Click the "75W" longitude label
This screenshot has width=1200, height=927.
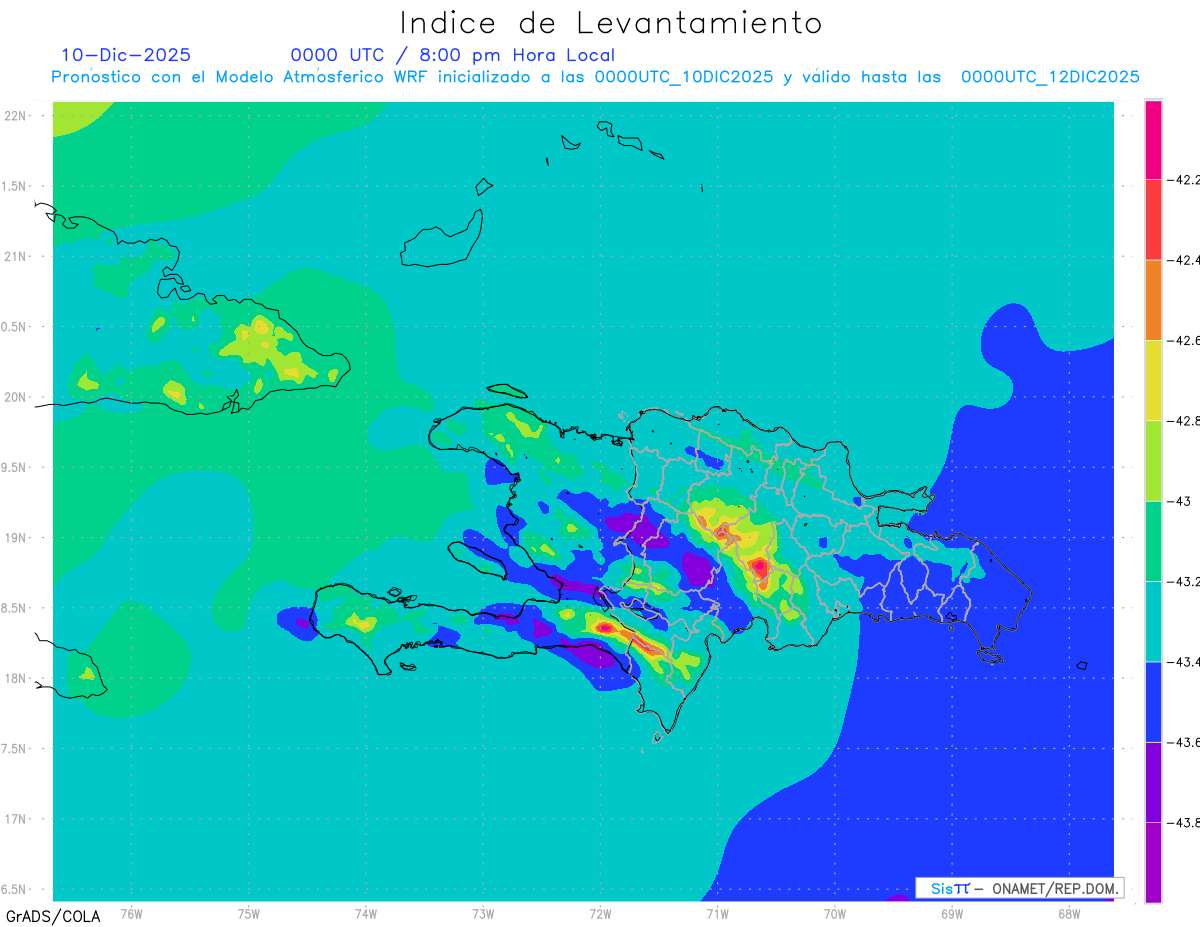point(249,913)
